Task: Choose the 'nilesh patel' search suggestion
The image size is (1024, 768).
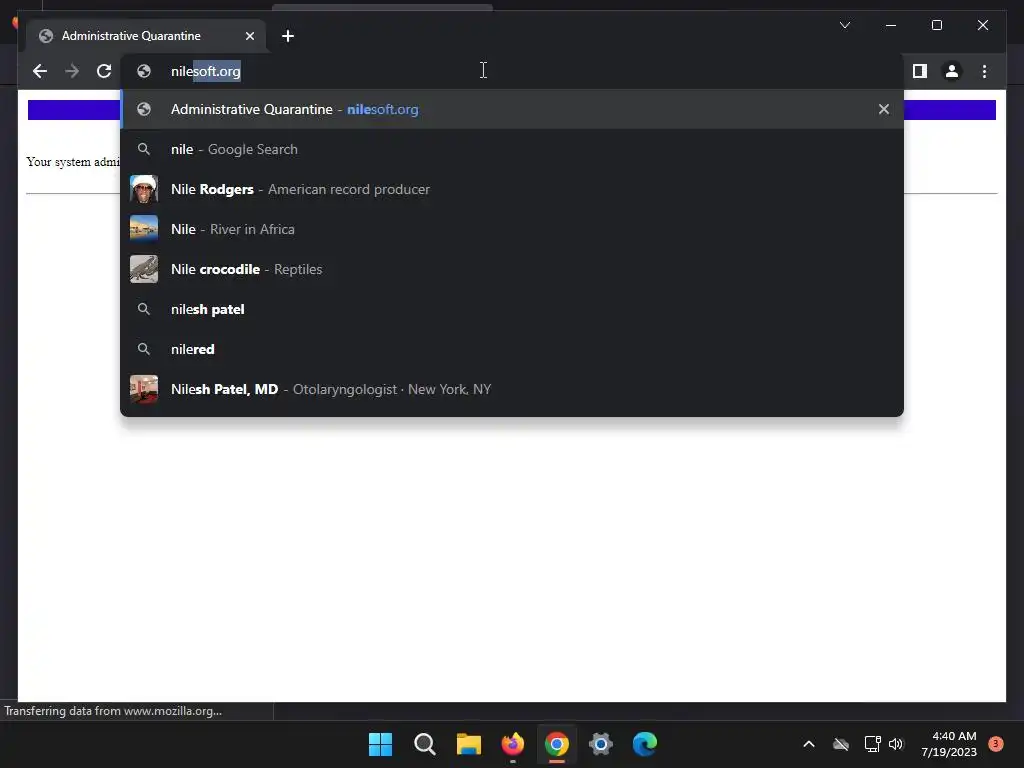Action: 512,310
